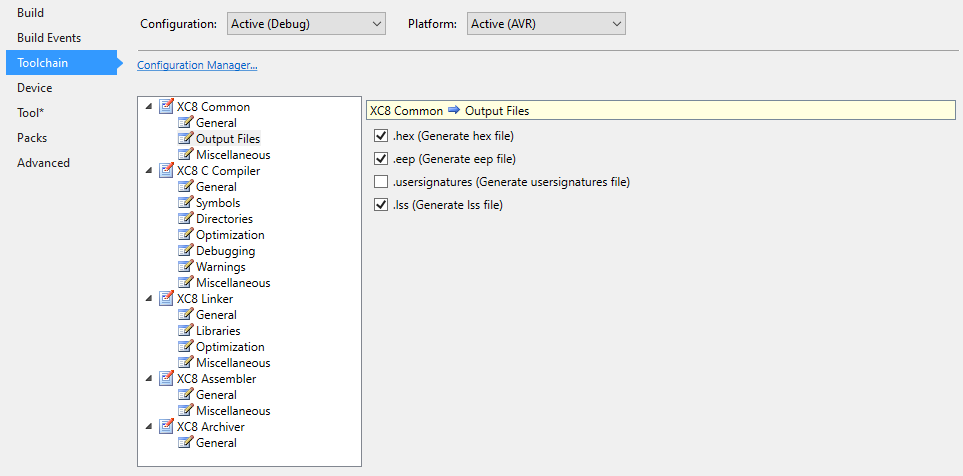Open the Platform dropdown
The width and height of the screenshot is (963, 476).
tap(545, 23)
